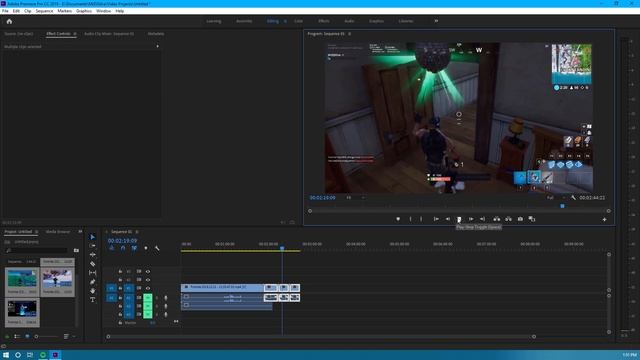Toggle Linked Selection in Timeline
Screen dimensions: 640x360
coord(134,248)
